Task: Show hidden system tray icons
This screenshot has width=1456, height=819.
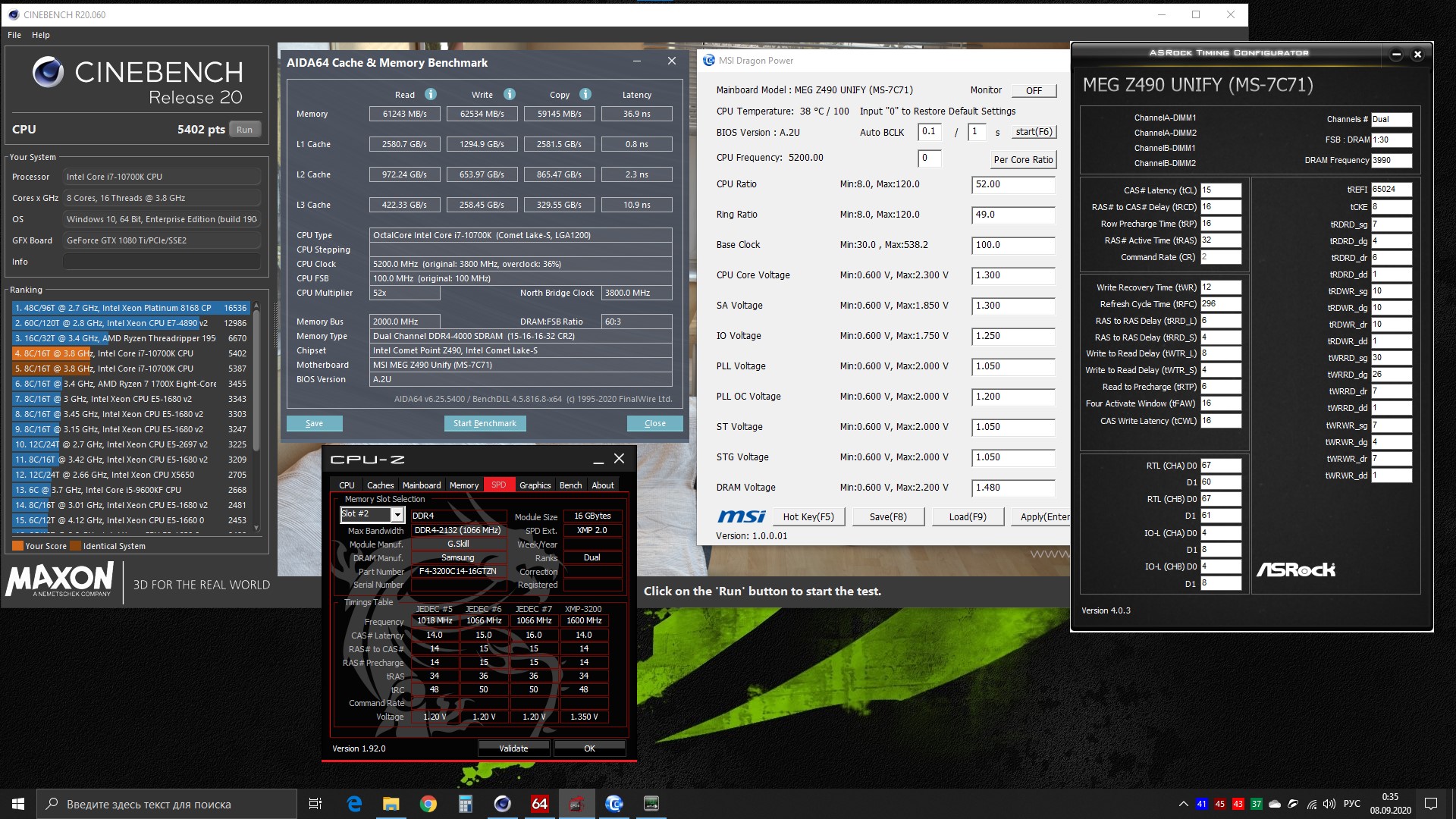Action: [1183, 804]
